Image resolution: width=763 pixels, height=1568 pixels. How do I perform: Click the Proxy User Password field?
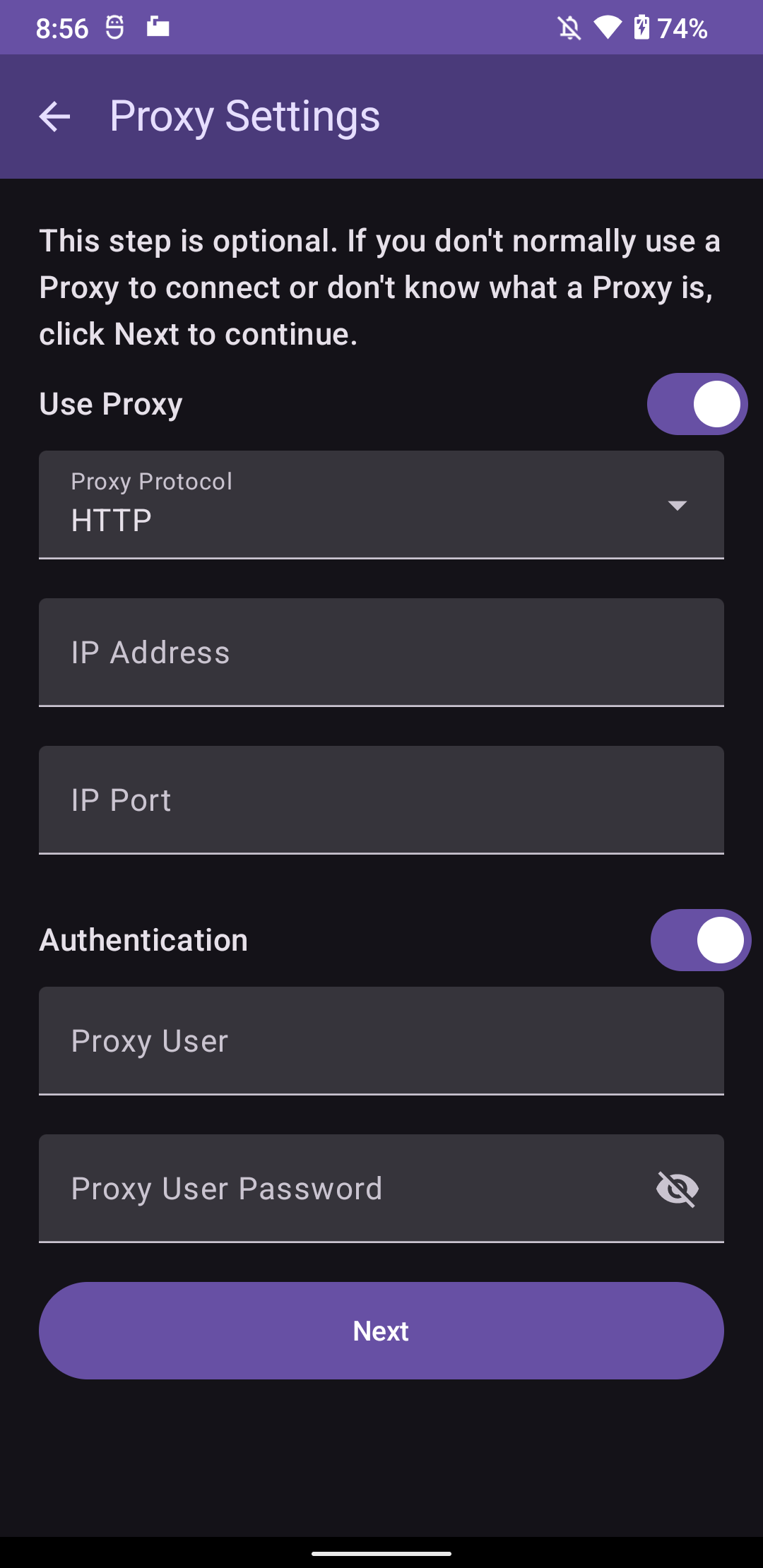(339, 1188)
